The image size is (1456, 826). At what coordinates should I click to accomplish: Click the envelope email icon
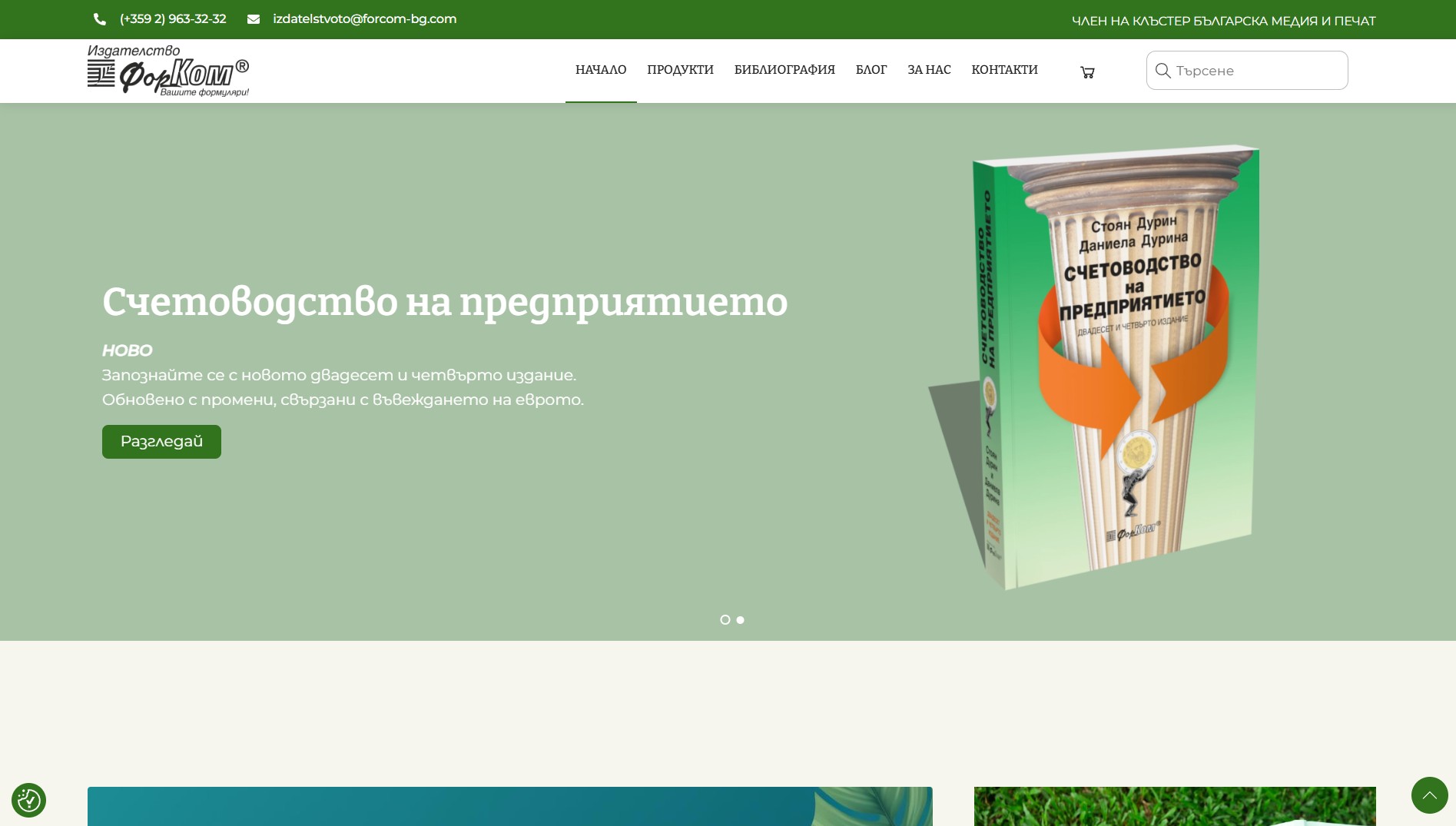click(x=254, y=19)
